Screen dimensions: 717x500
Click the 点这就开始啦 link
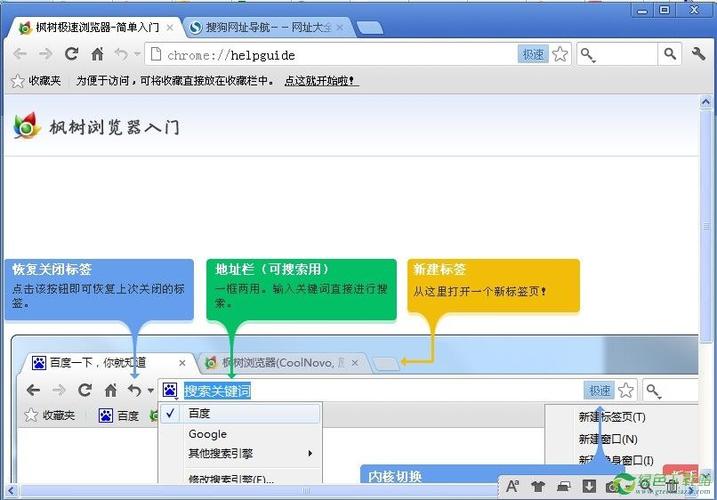pos(321,80)
